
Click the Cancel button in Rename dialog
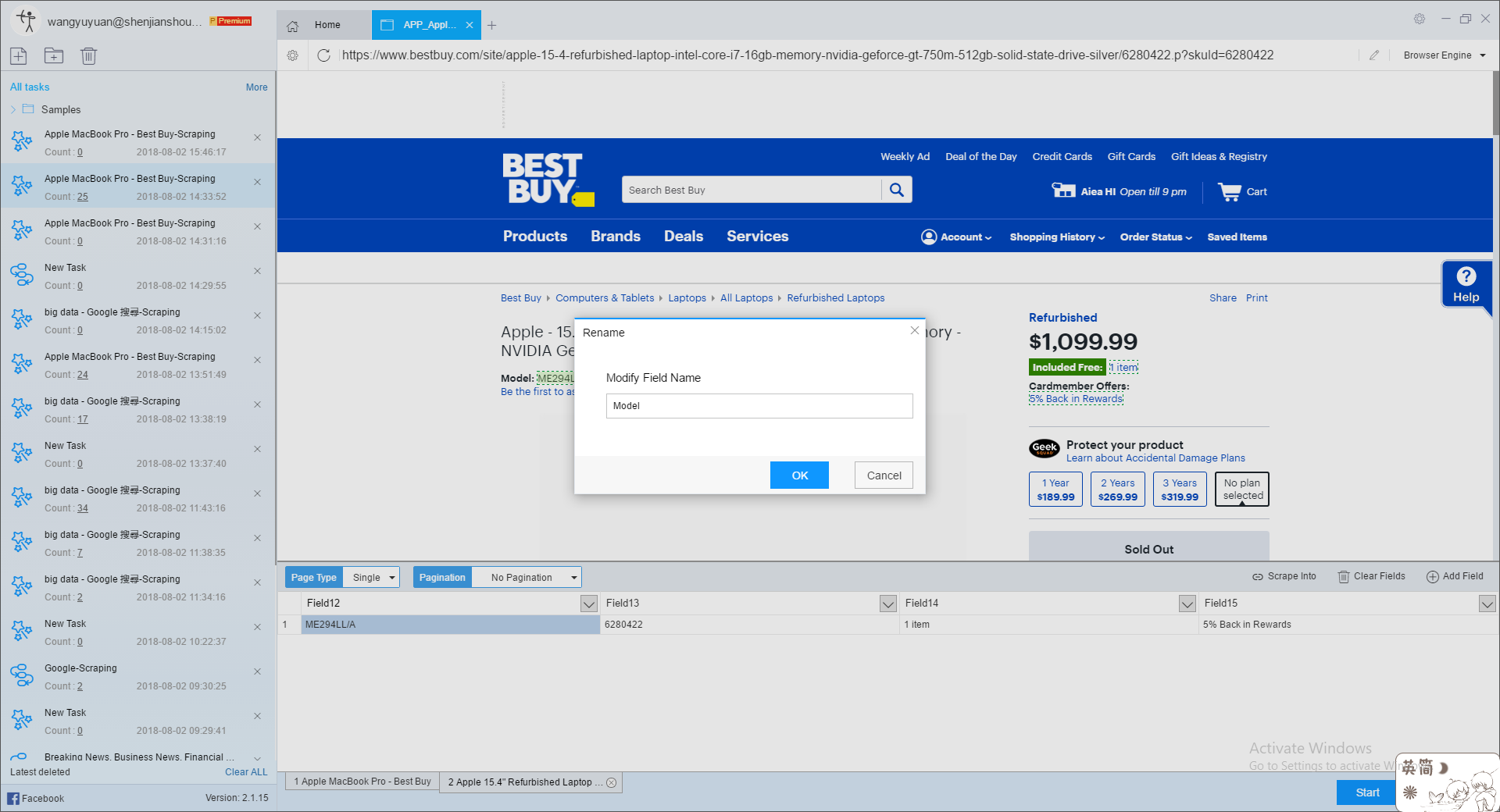[x=884, y=475]
